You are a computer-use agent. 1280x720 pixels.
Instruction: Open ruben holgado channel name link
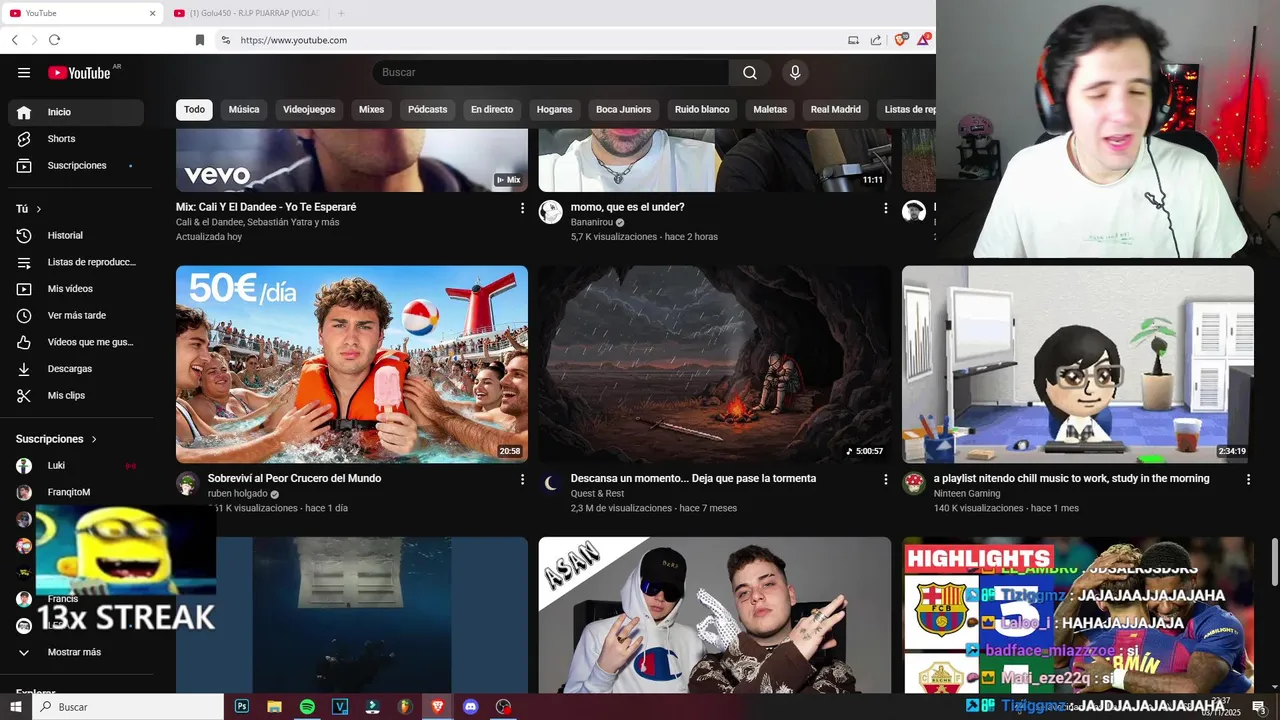pos(237,494)
